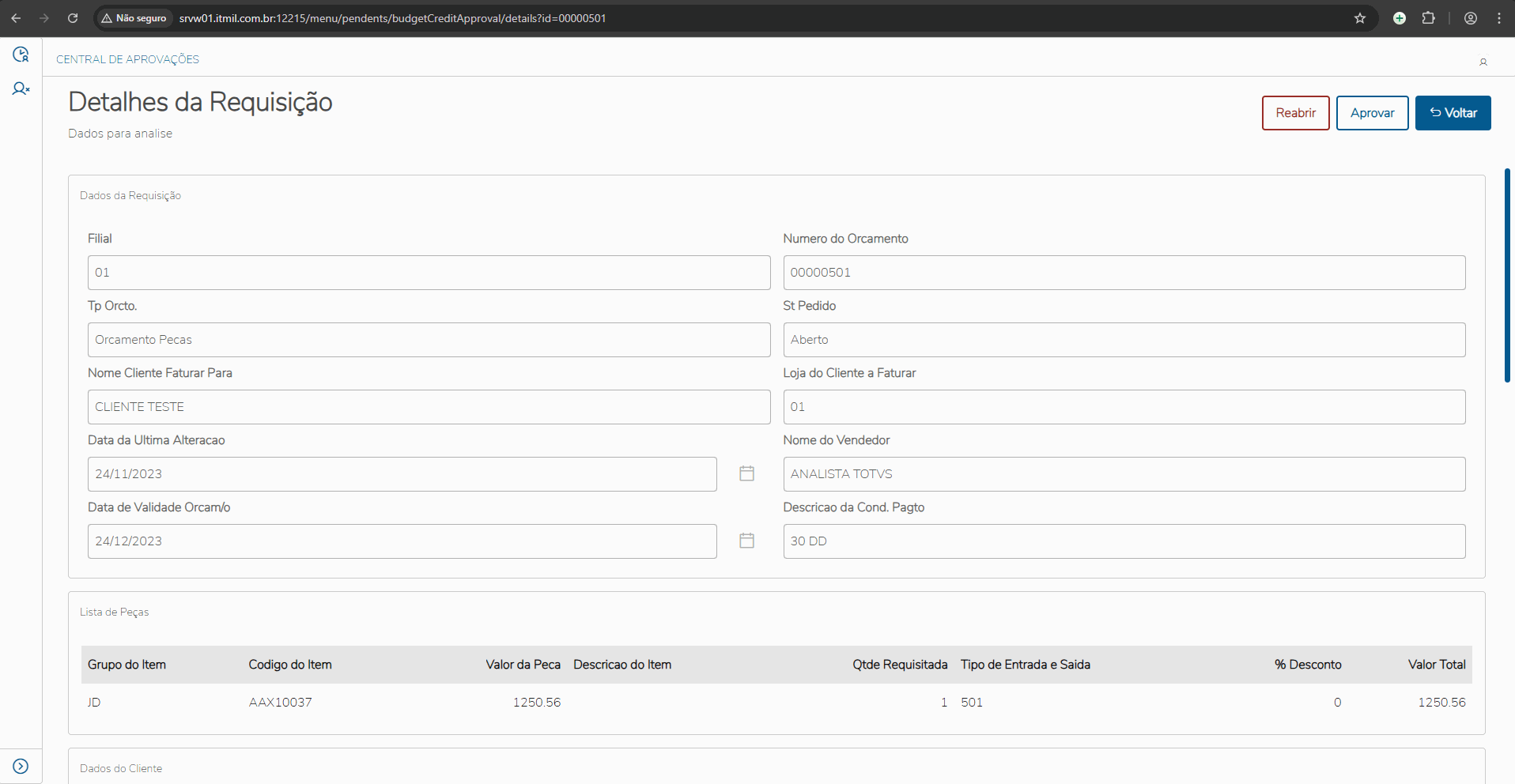The image size is (1515, 784).
Task: Click the Detalhes da Requisição heading
Action: point(200,103)
